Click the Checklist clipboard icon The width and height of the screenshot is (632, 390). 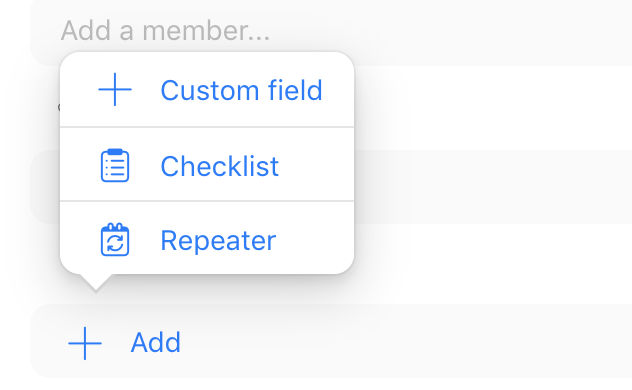tap(115, 165)
